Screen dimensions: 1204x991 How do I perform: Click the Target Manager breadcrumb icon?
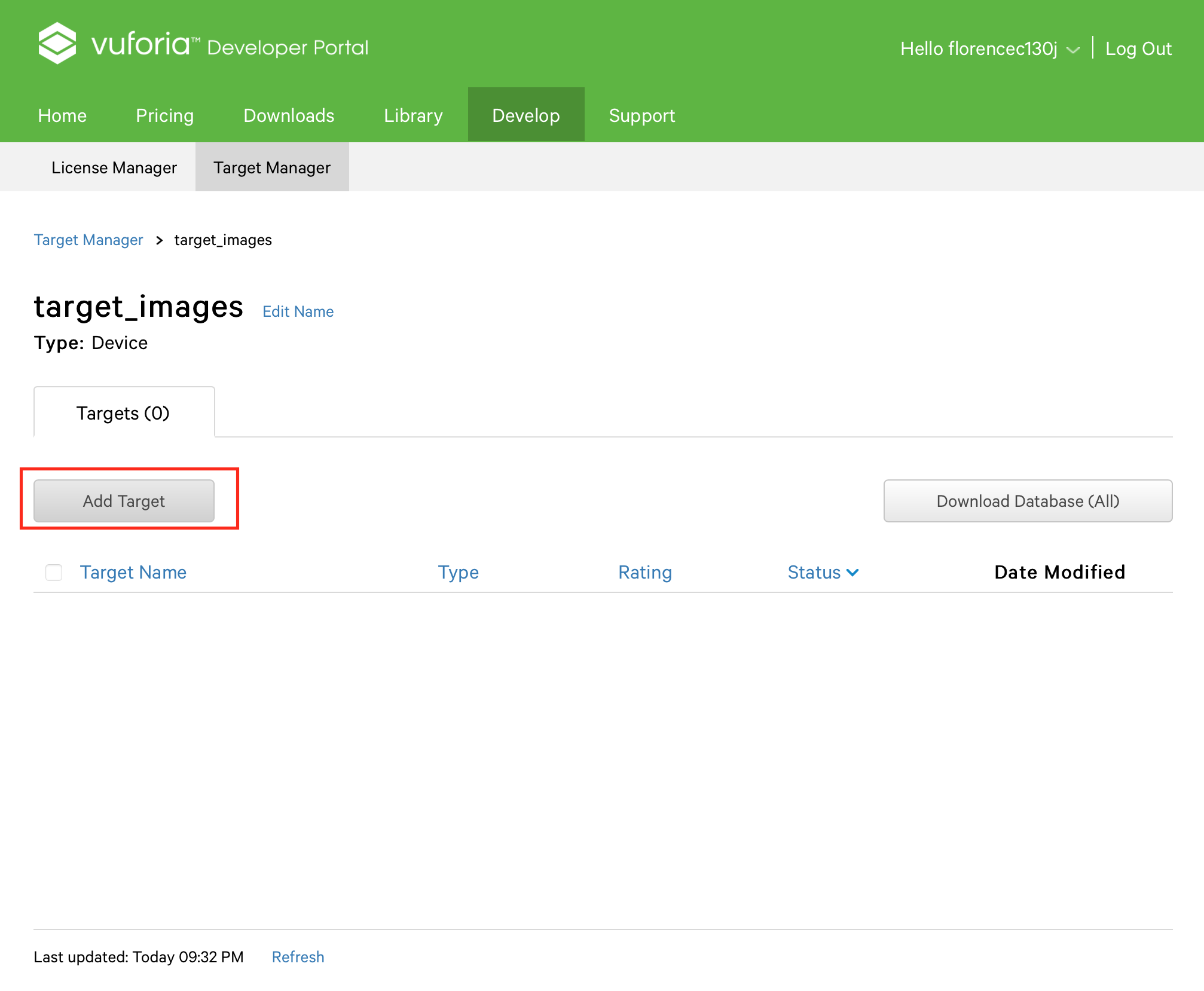[x=89, y=239]
